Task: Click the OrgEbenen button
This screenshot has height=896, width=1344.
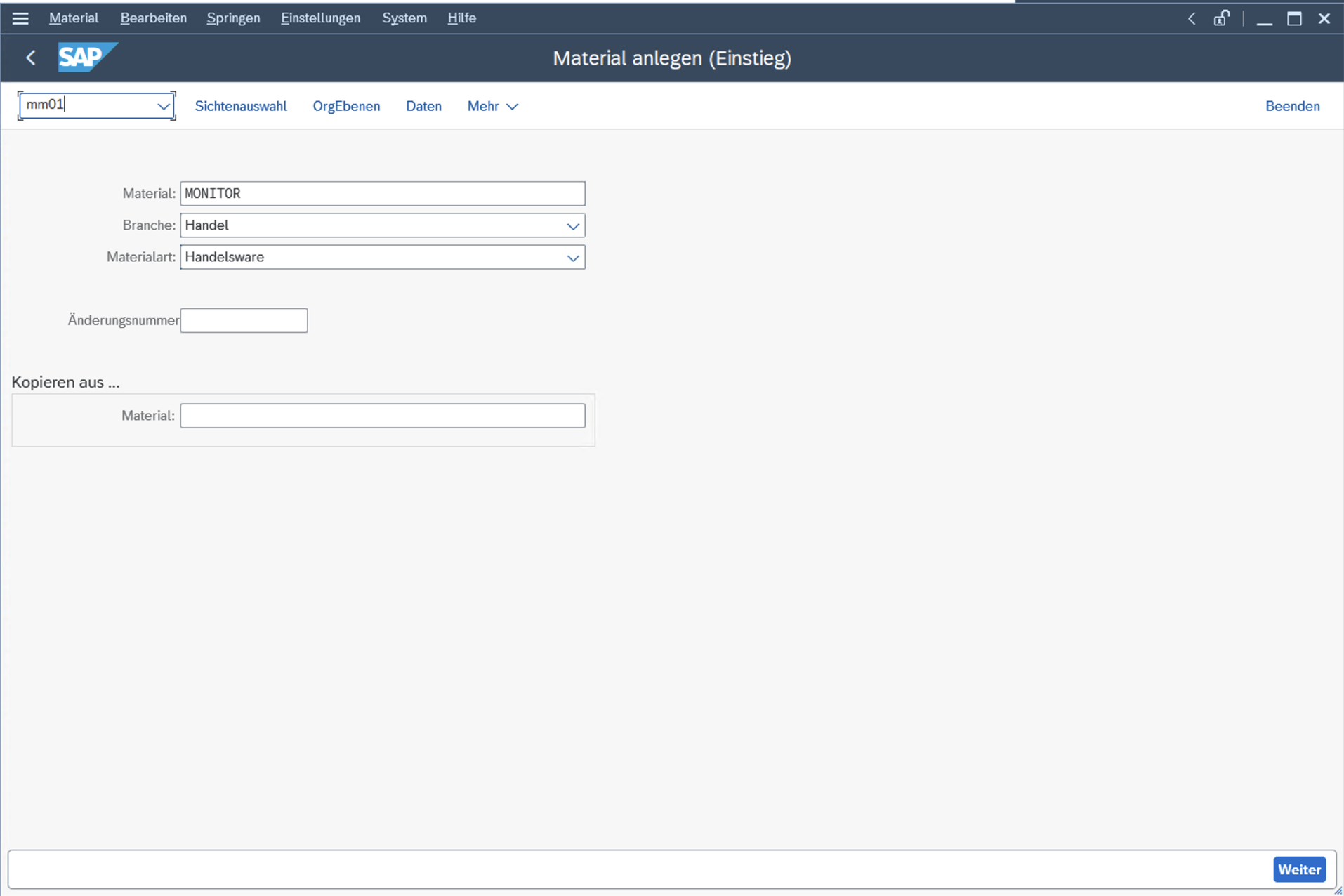Action: click(x=346, y=106)
